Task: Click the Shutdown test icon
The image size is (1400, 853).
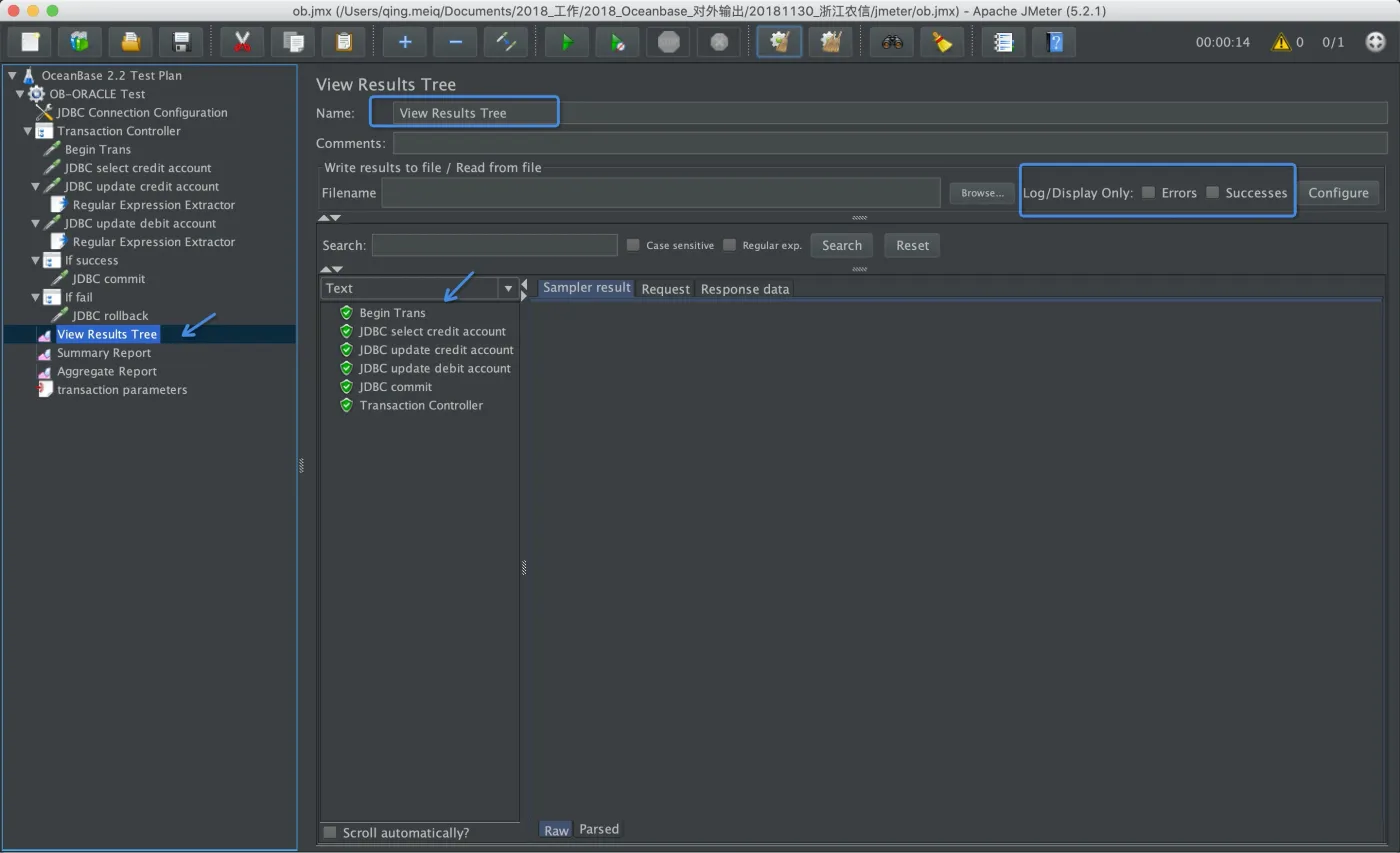Action: [718, 42]
